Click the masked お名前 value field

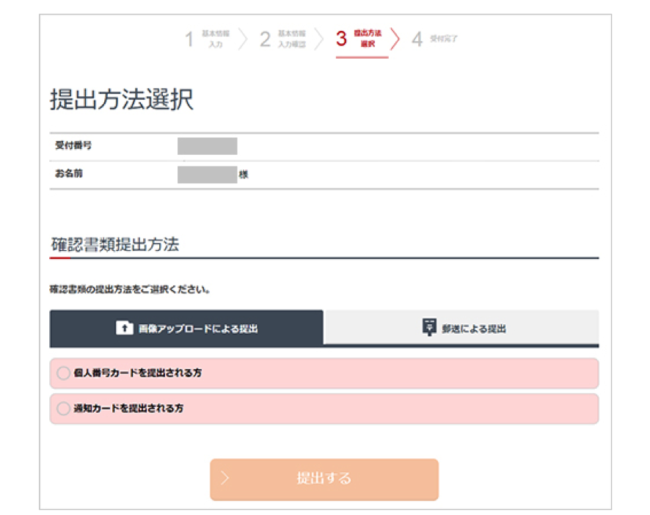point(206,174)
